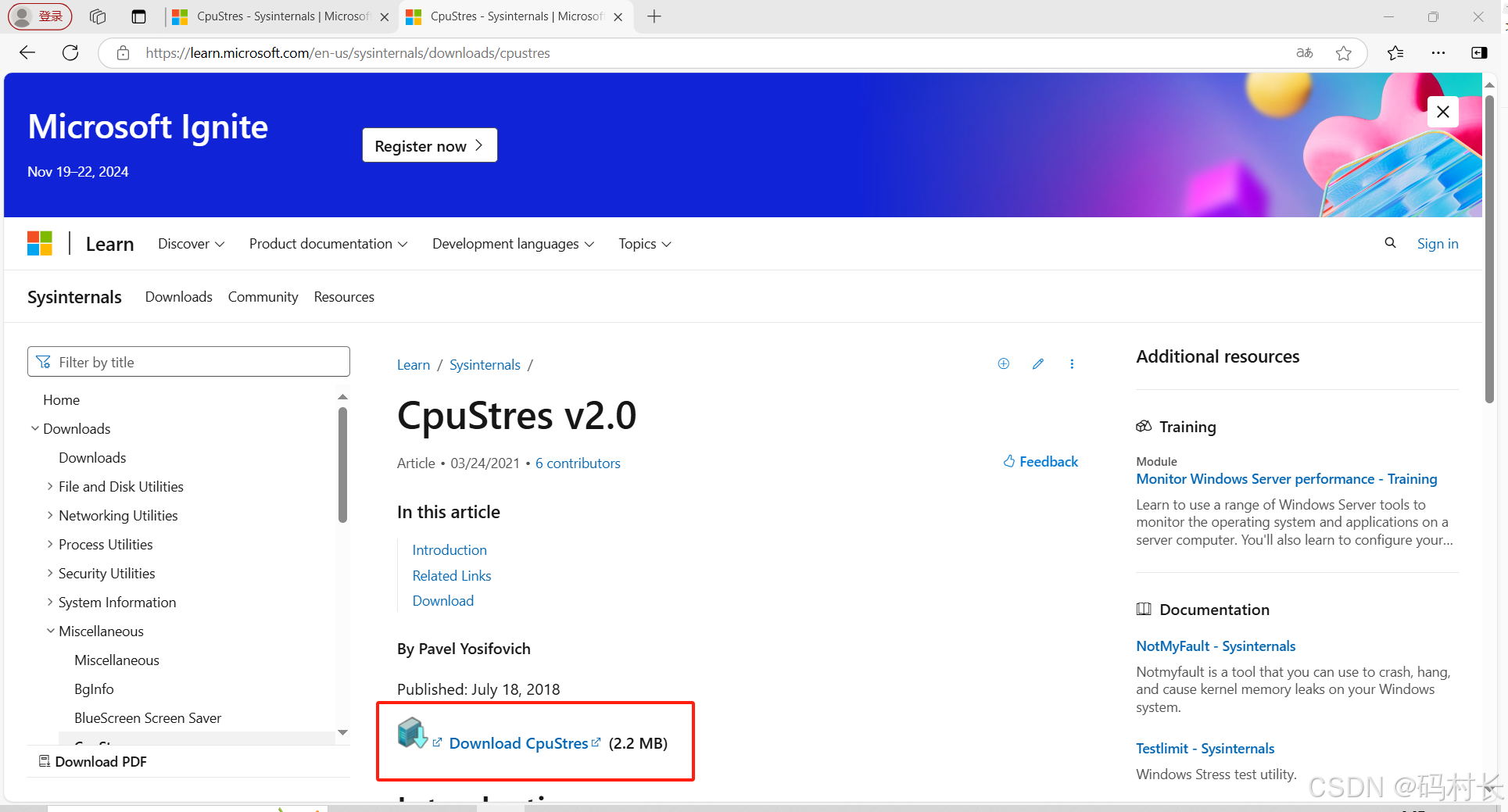
Task: Open the site info padlock icon
Action: (x=123, y=53)
